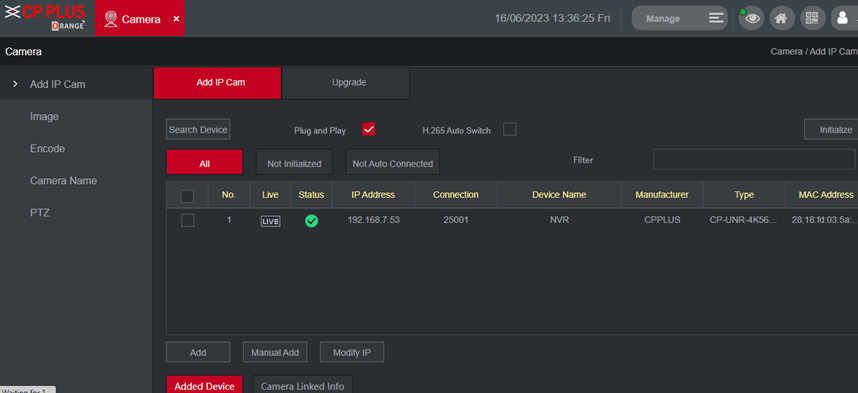Image resolution: width=858 pixels, height=393 pixels.
Task: Open the Image sidebar menu
Action: pyautogui.click(x=44, y=117)
